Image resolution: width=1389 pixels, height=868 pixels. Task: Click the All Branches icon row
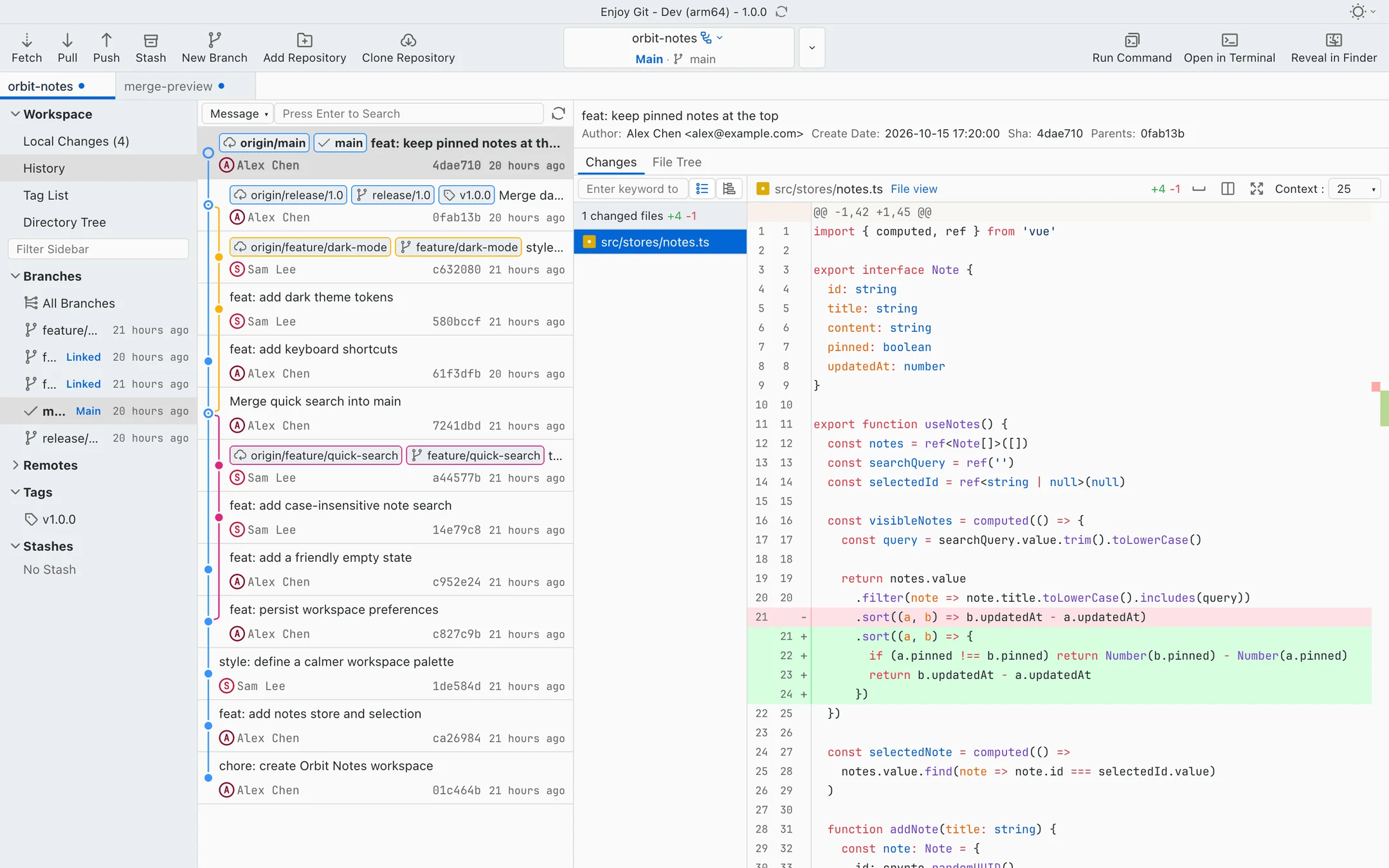click(x=98, y=303)
